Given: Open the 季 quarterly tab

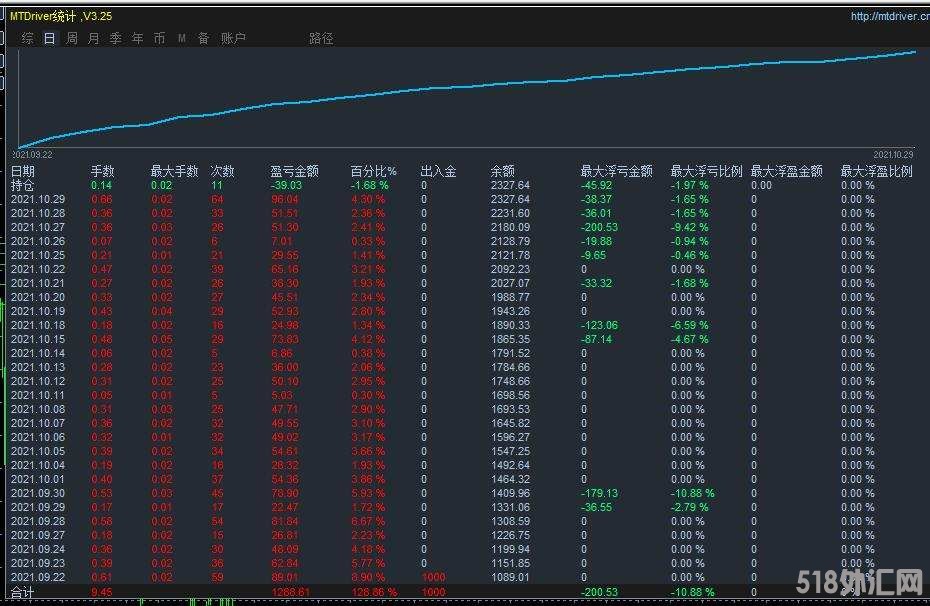Looking at the screenshot, I should 116,39.
